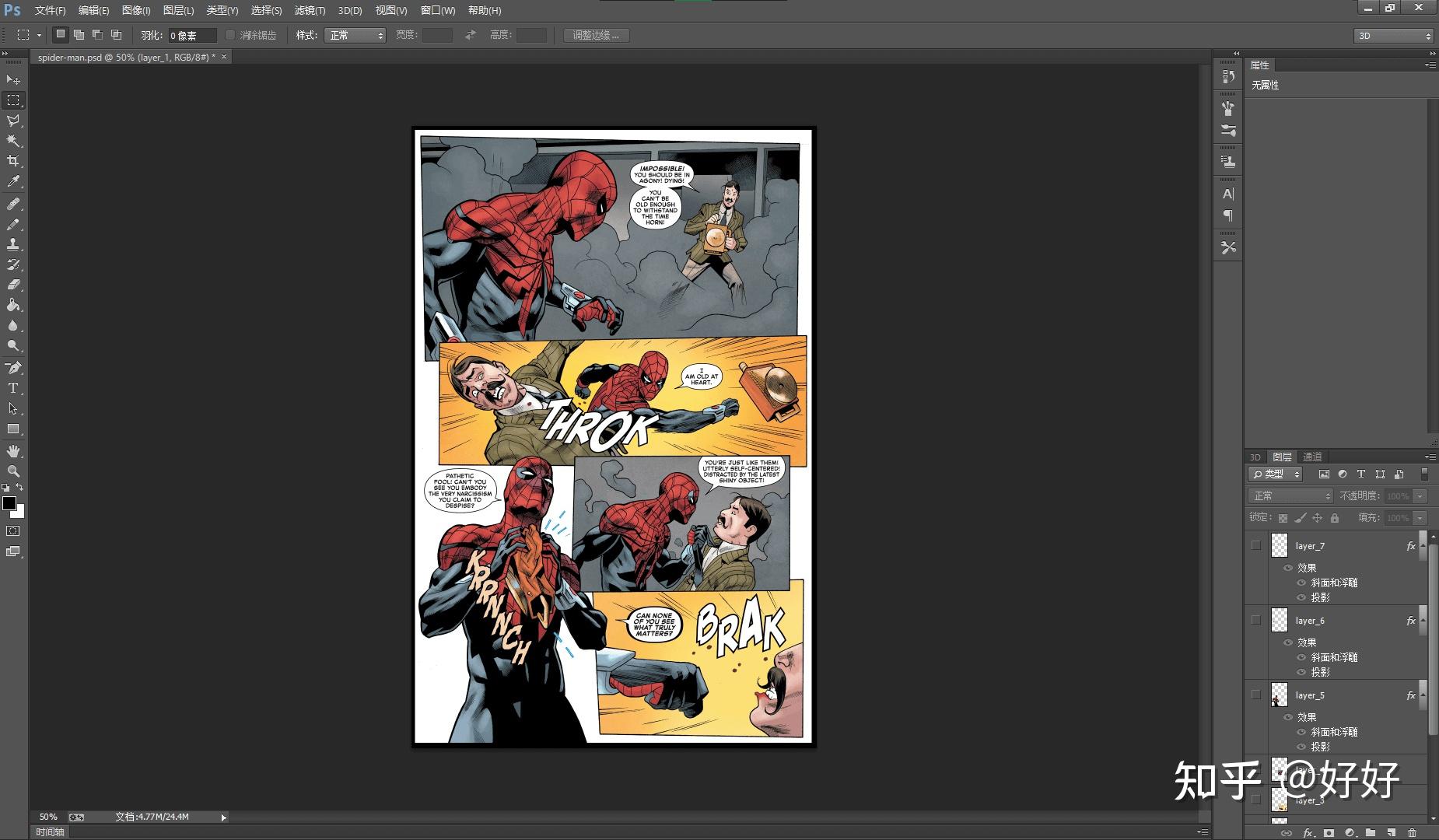
Task: Select the Crop tool
Action: 13,161
